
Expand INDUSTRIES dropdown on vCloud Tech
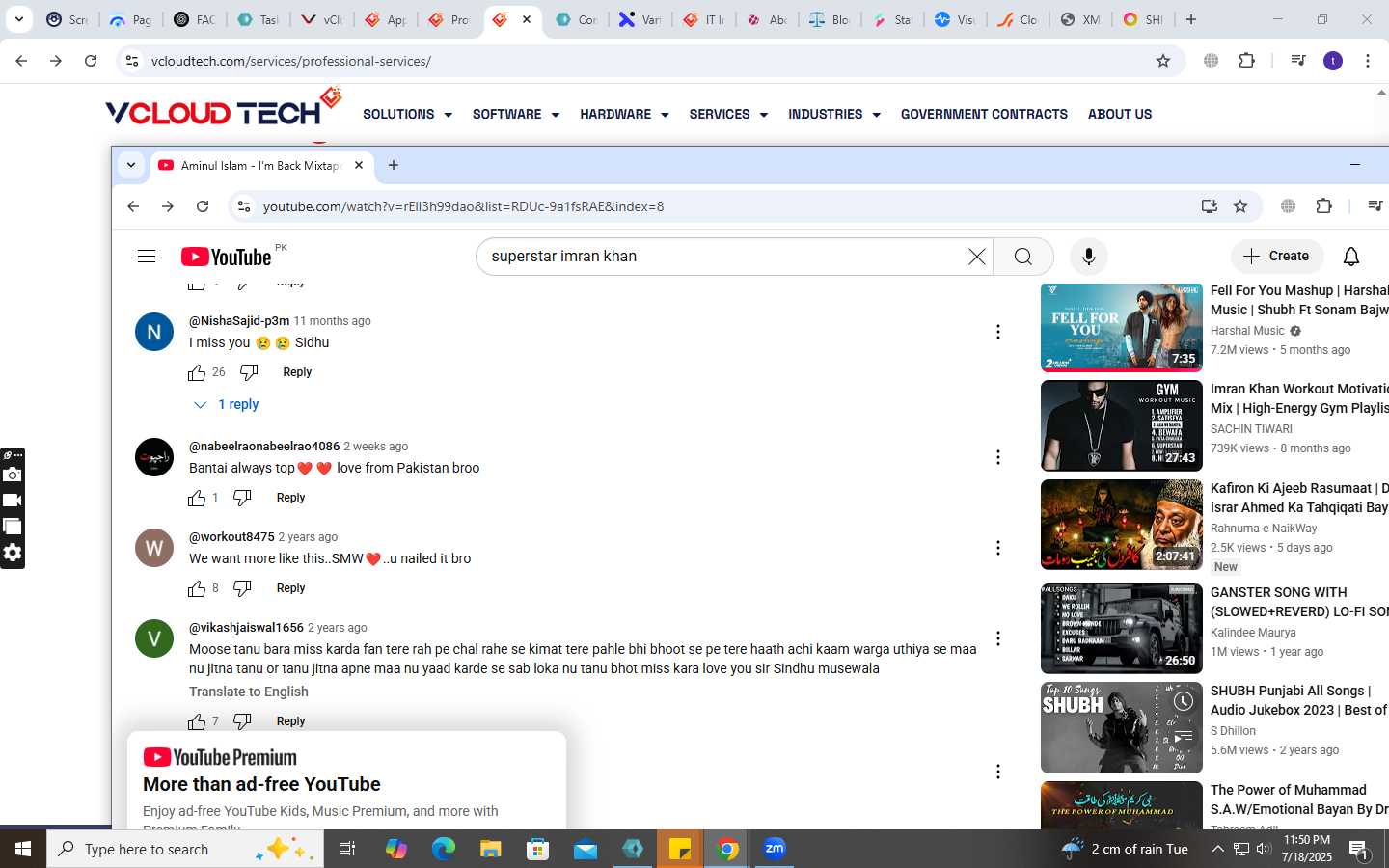834,114
